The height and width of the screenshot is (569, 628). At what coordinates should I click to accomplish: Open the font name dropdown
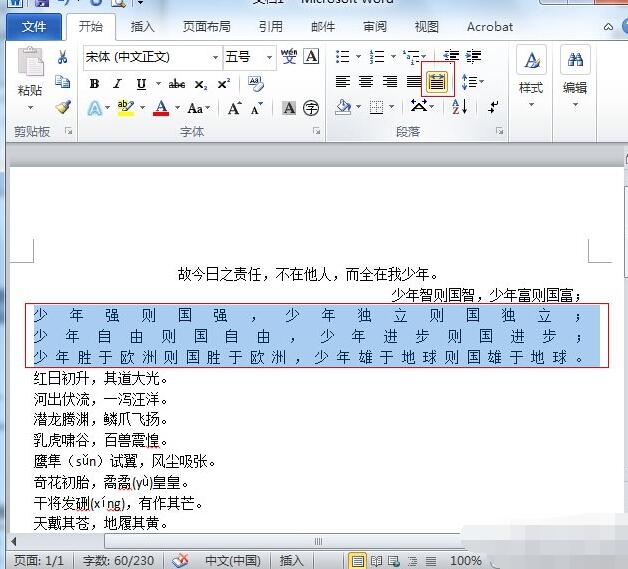click(215, 58)
